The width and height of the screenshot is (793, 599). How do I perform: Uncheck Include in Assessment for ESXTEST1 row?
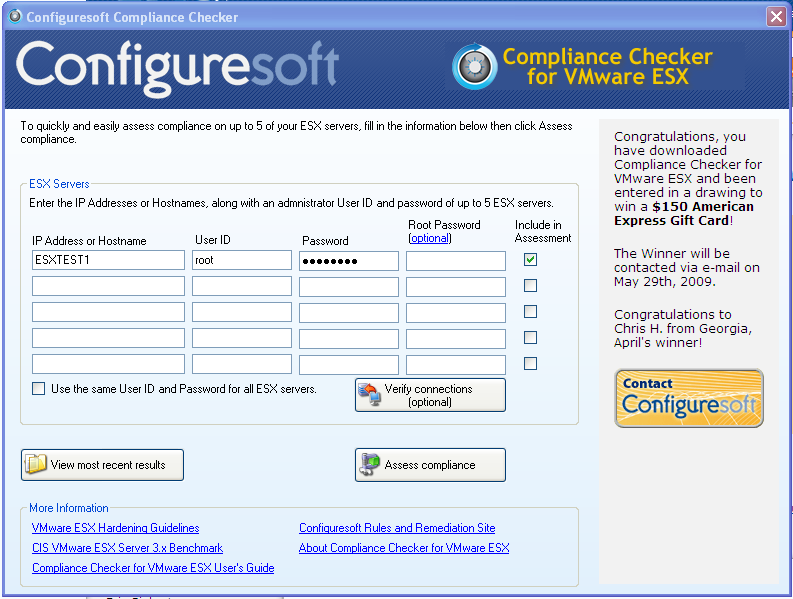(530, 260)
